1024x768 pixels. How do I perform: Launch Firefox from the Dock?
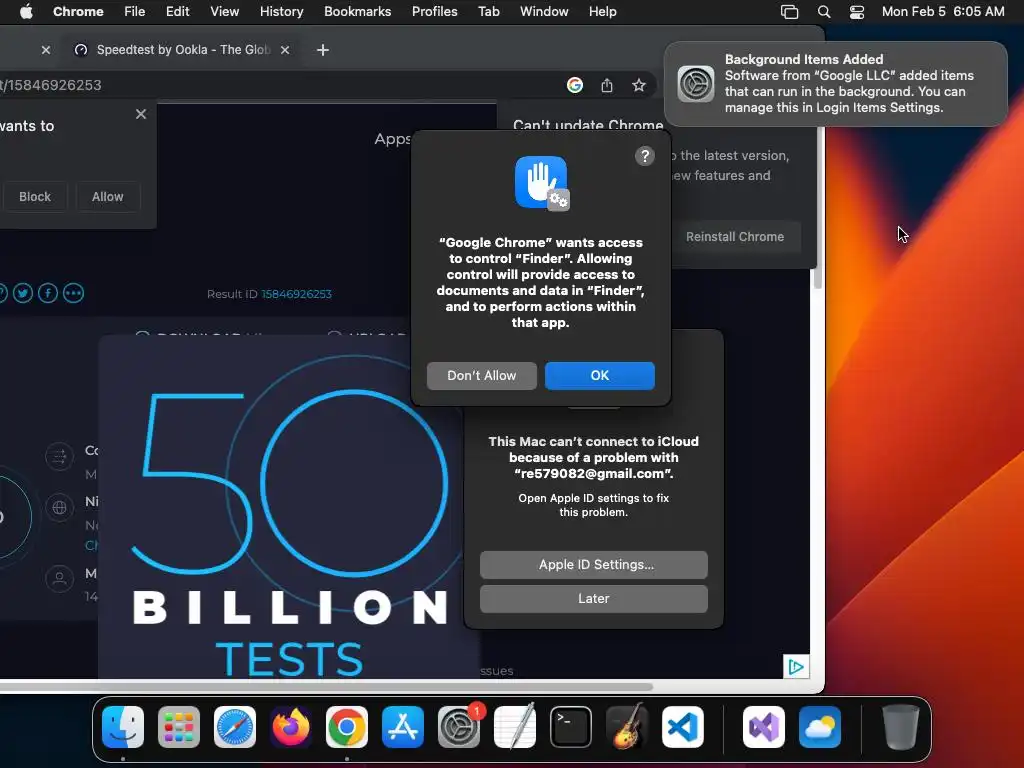coord(291,727)
